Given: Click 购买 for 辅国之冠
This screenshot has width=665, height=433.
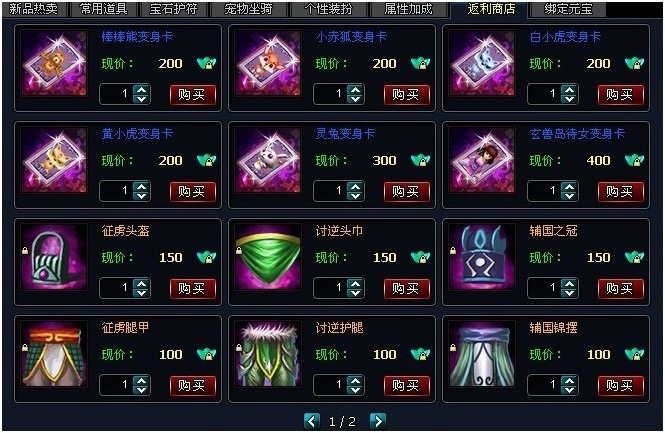Looking at the screenshot, I should point(621,289).
